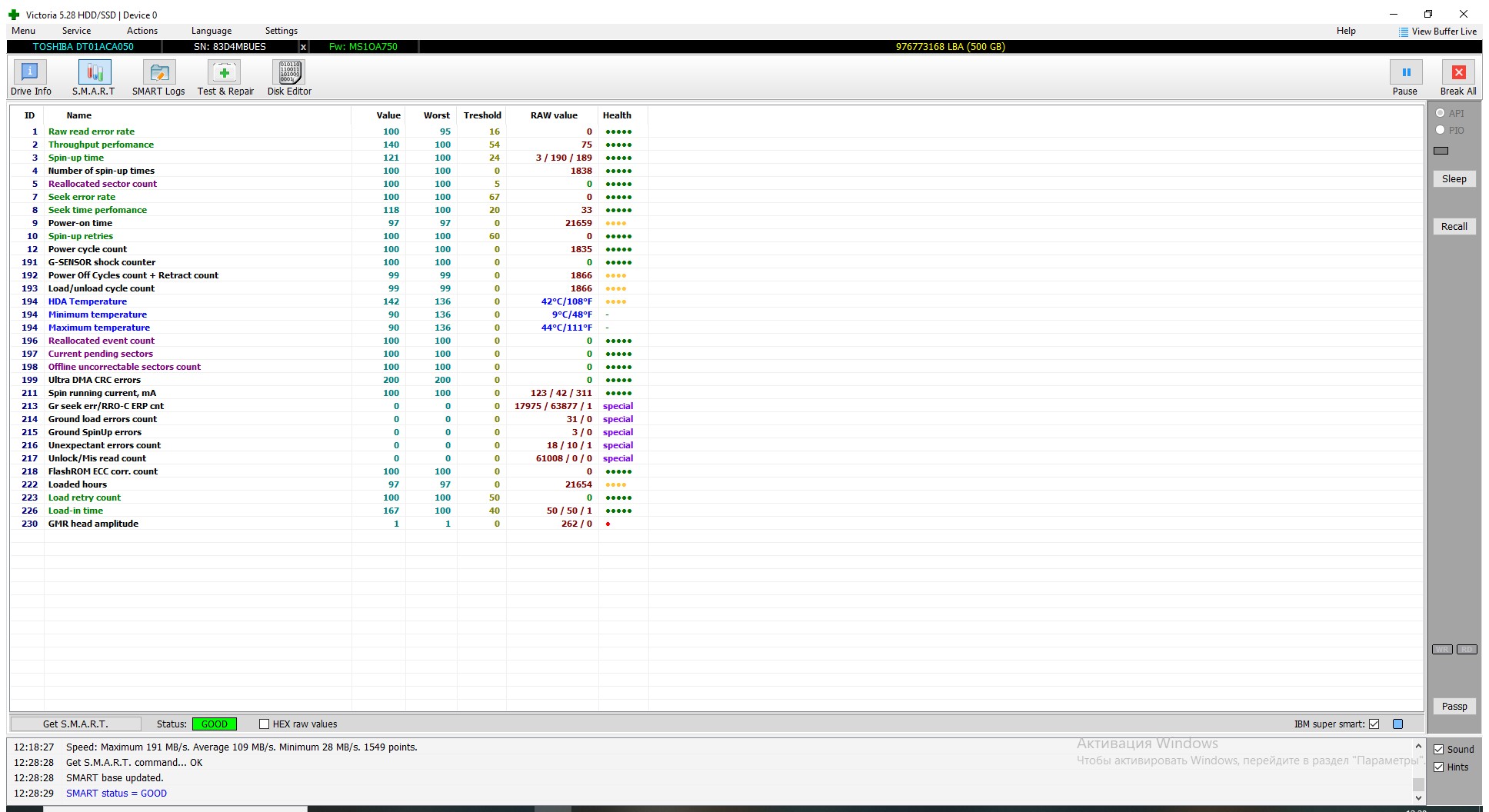Click the Worst column header

(437, 115)
